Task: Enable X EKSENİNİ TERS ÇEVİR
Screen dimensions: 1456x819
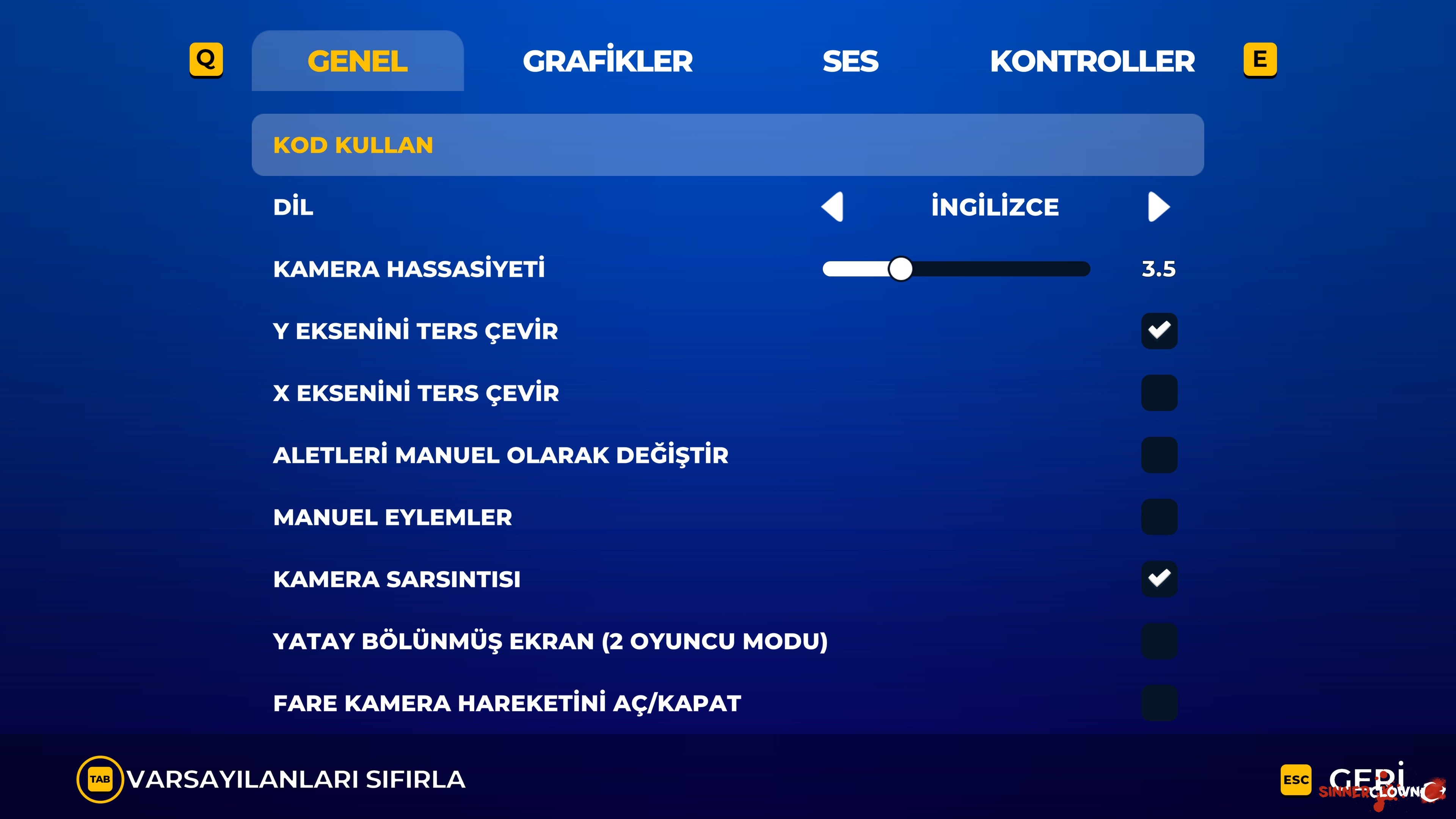Action: 1159,392
